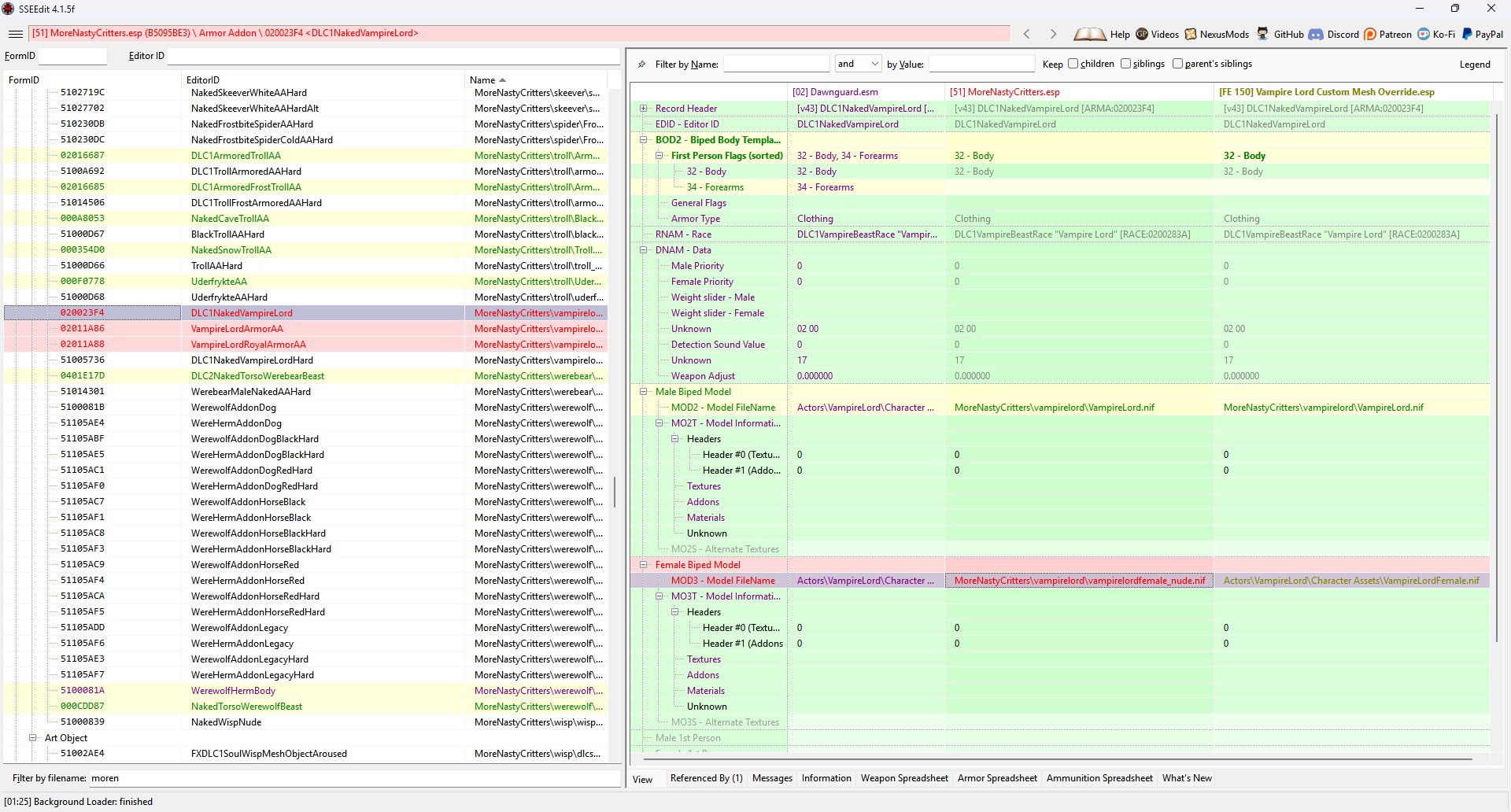Open the Help book icon

click(x=1090, y=34)
